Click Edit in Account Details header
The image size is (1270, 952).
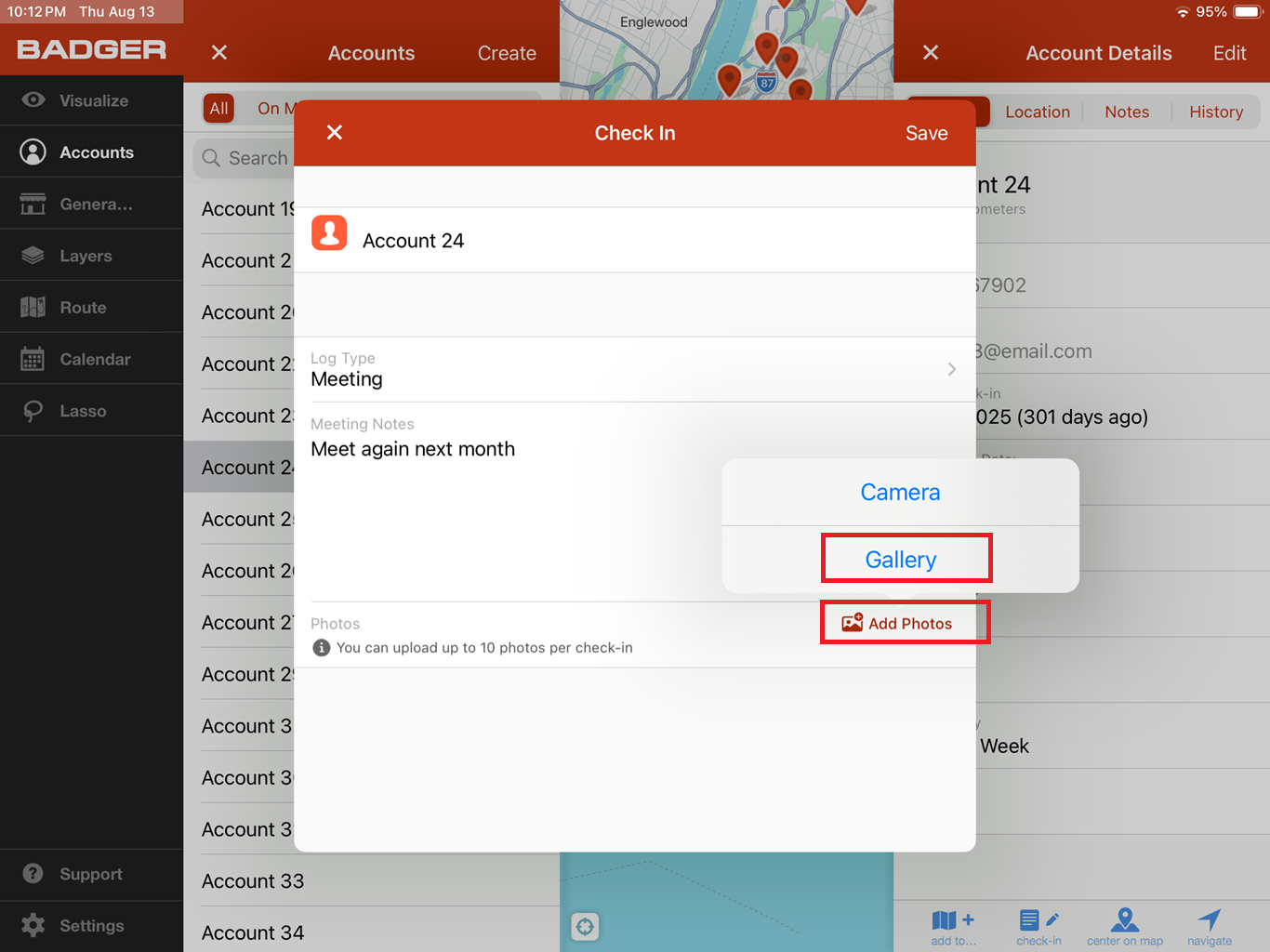tap(1229, 53)
